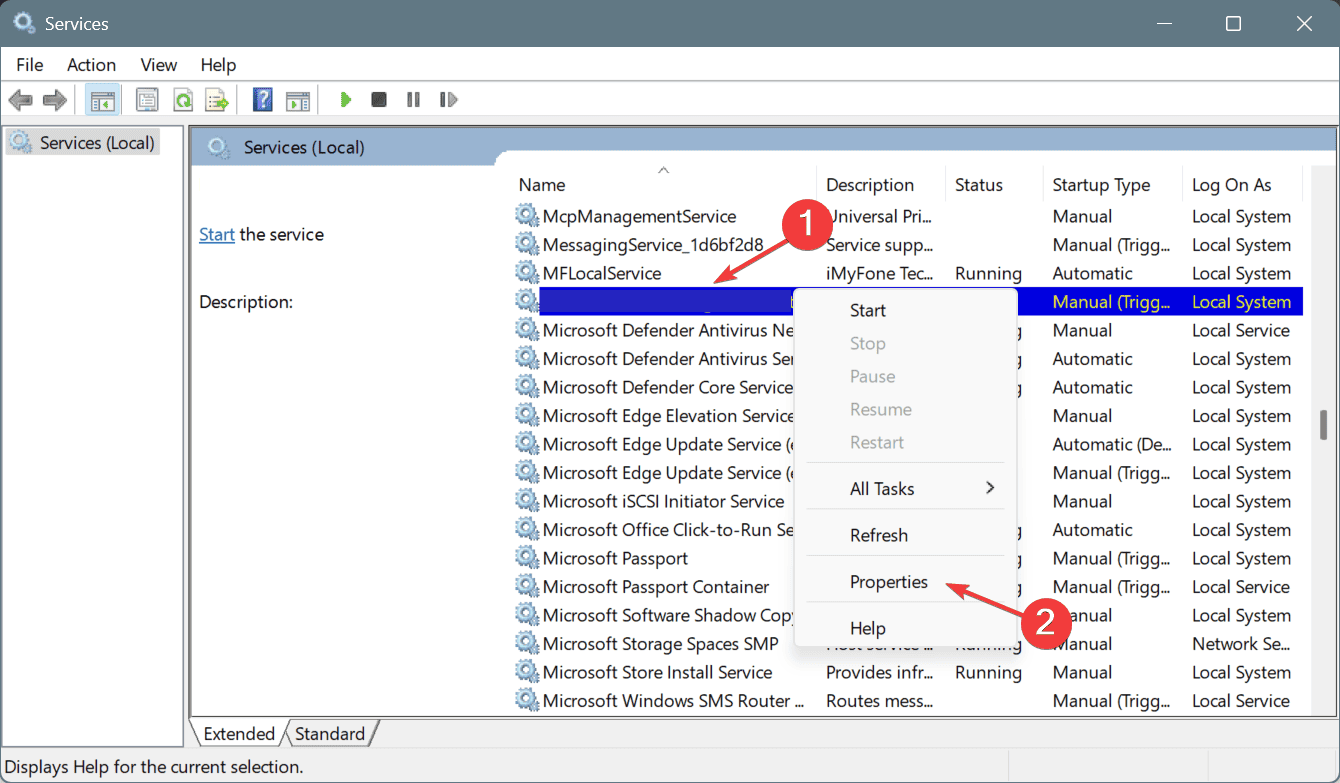Click the Back arrow toolbar icon
This screenshot has height=783, width=1340.
click(20, 100)
